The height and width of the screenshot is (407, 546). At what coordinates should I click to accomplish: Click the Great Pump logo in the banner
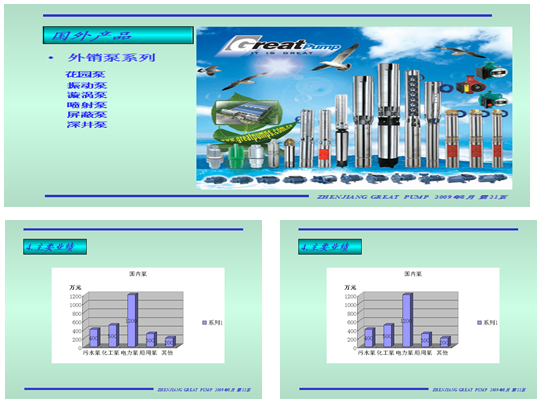click(279, 46)
